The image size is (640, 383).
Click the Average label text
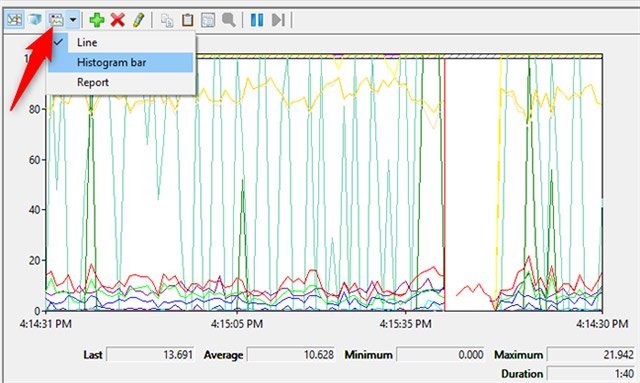click(223, 355)
